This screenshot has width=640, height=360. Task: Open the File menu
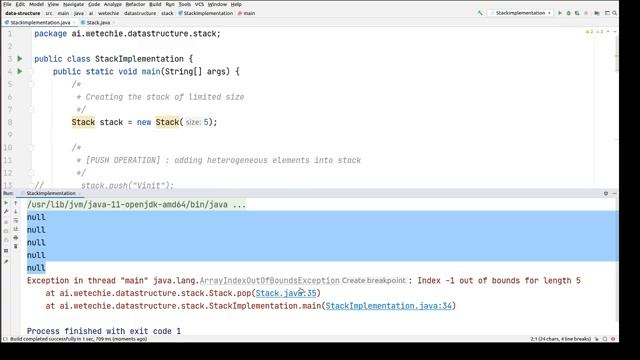click(7, 4)
